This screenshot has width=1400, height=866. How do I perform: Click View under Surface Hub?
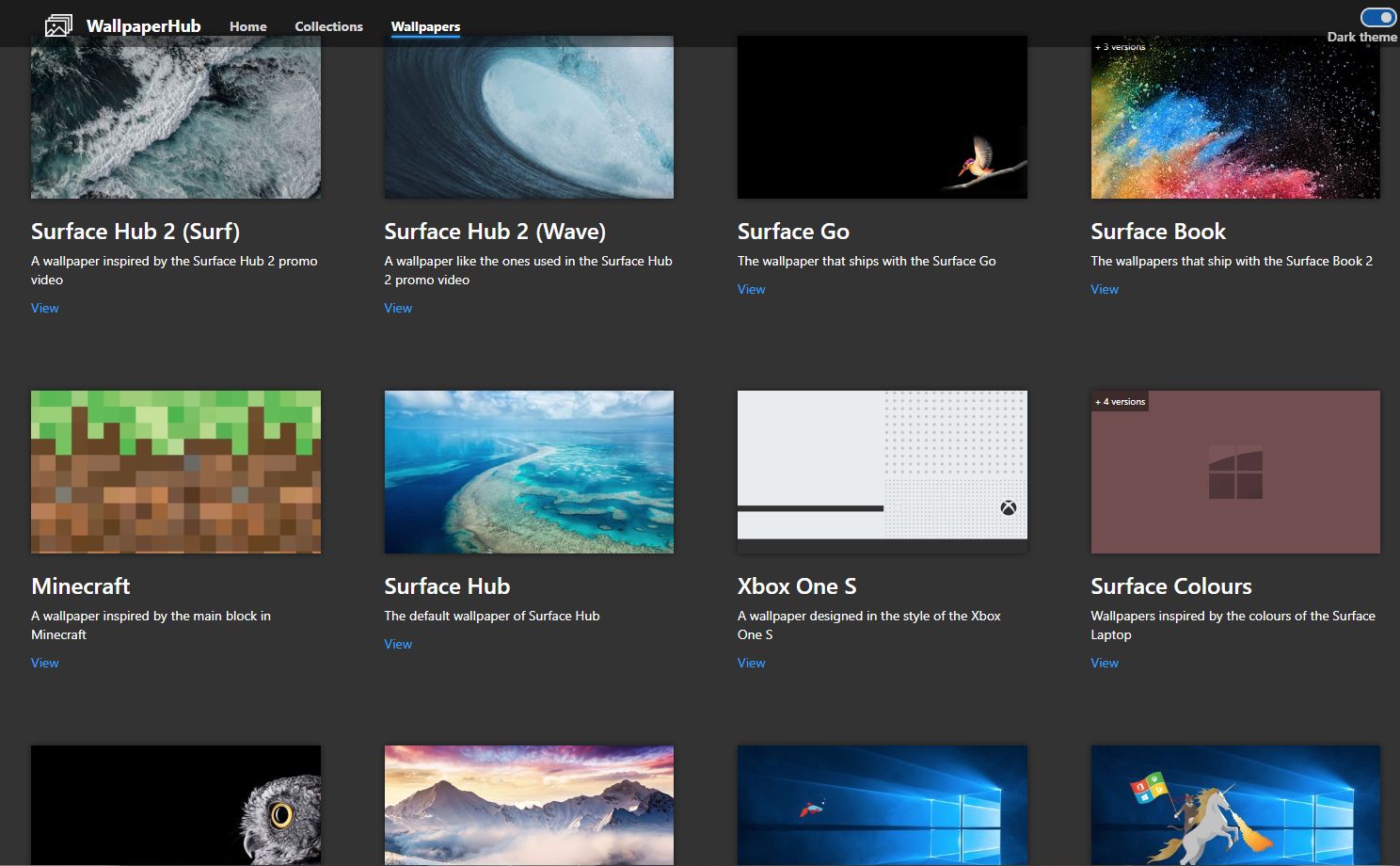pyautogui.click(x=398, y=644)
